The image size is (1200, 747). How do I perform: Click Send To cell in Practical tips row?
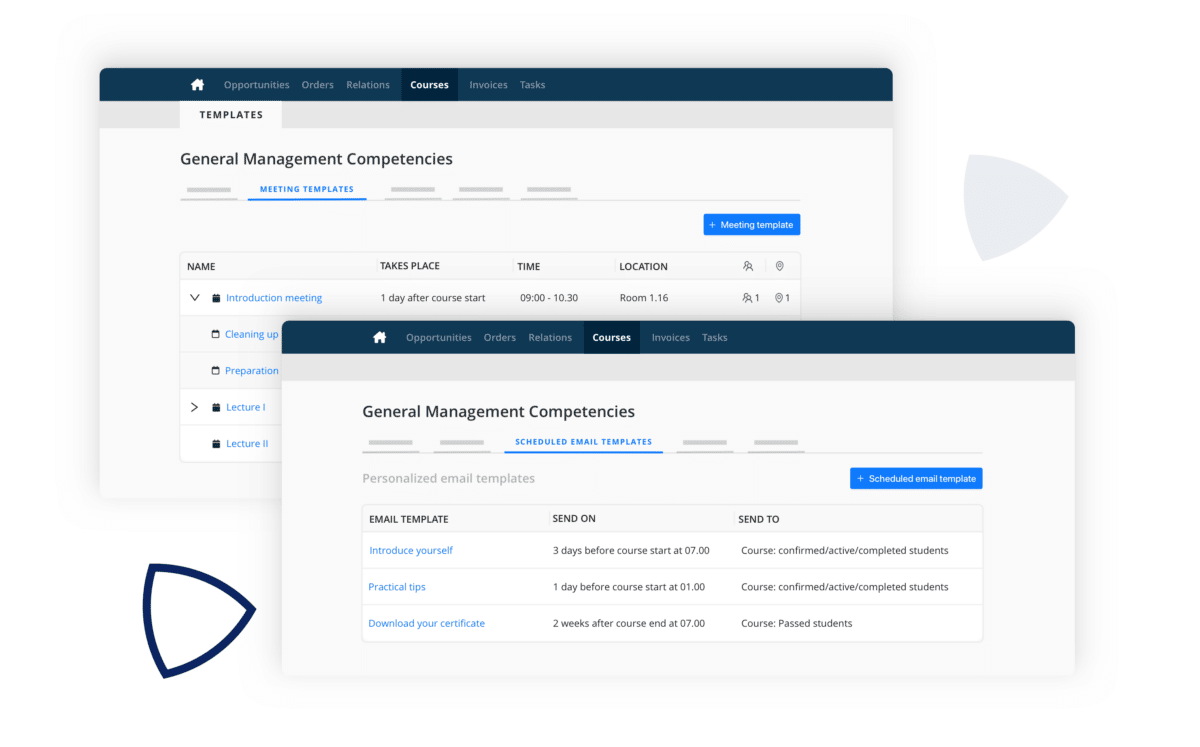(845, 587)
